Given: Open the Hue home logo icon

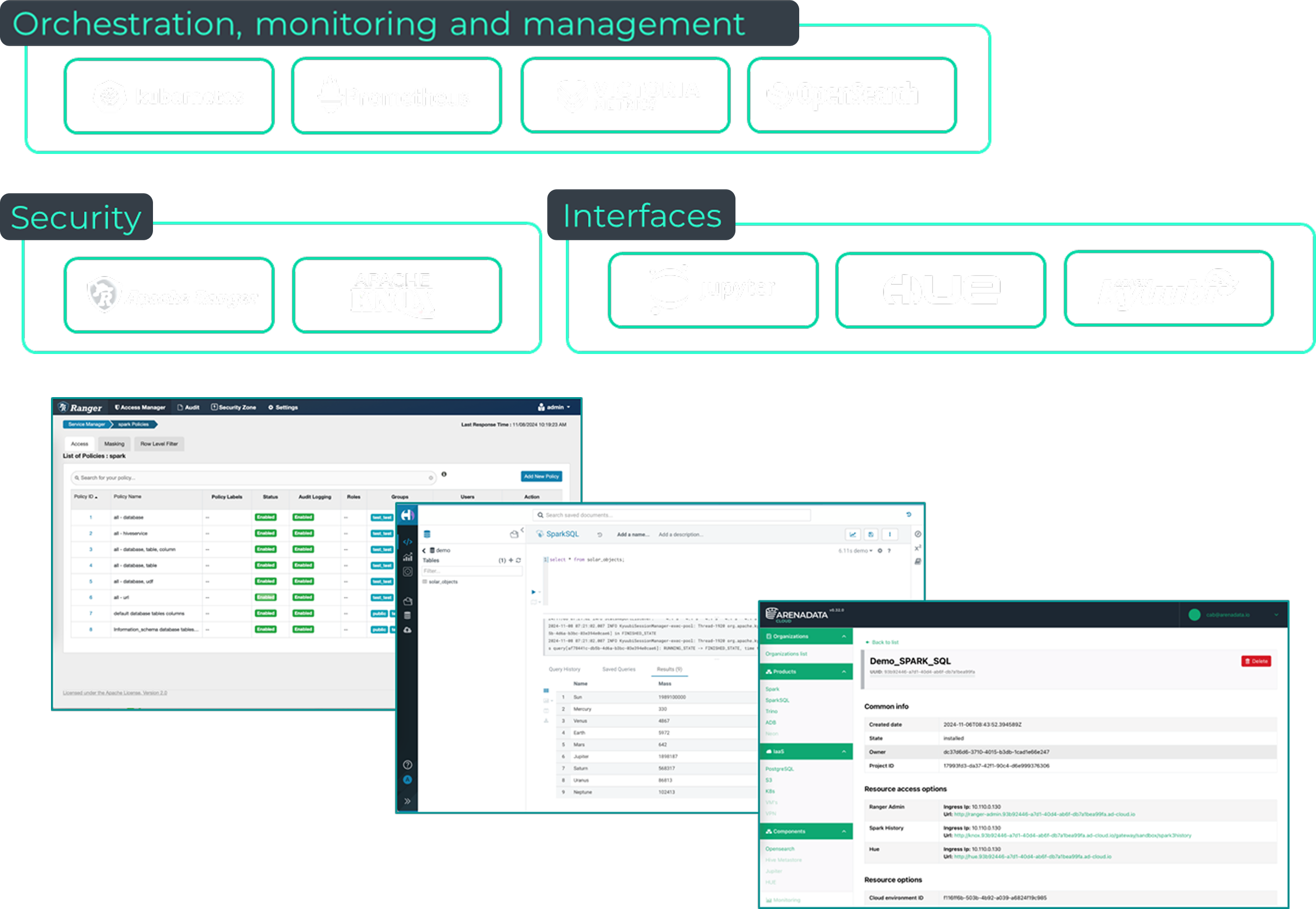Looking at the screenshot, I should (407, 515).
